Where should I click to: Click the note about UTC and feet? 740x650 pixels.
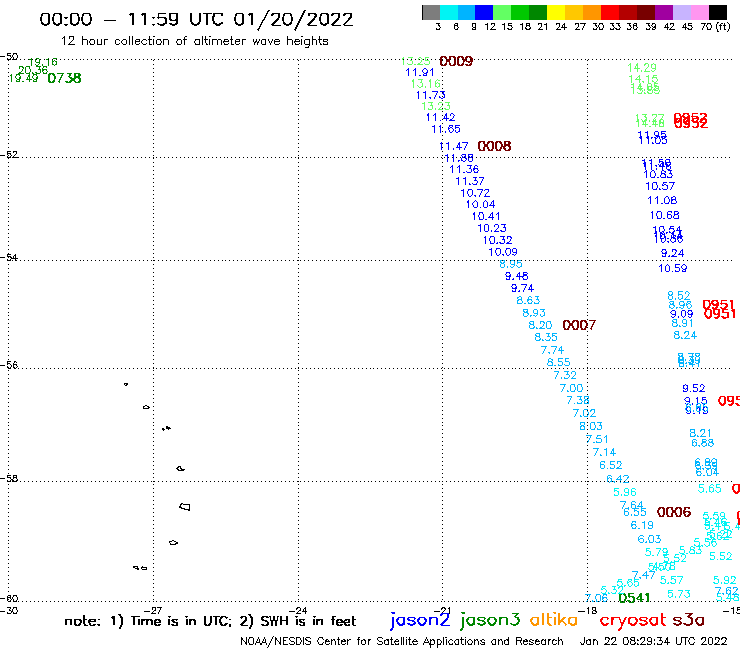(210, 621)
